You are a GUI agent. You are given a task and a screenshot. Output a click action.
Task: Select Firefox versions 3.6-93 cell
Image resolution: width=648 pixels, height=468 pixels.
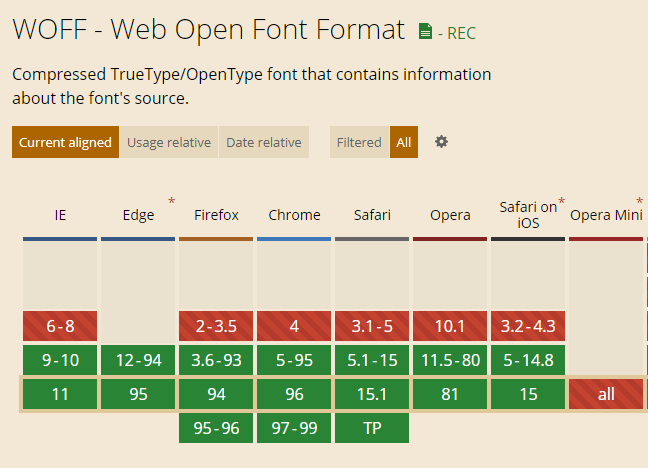(x=216, y=360)
